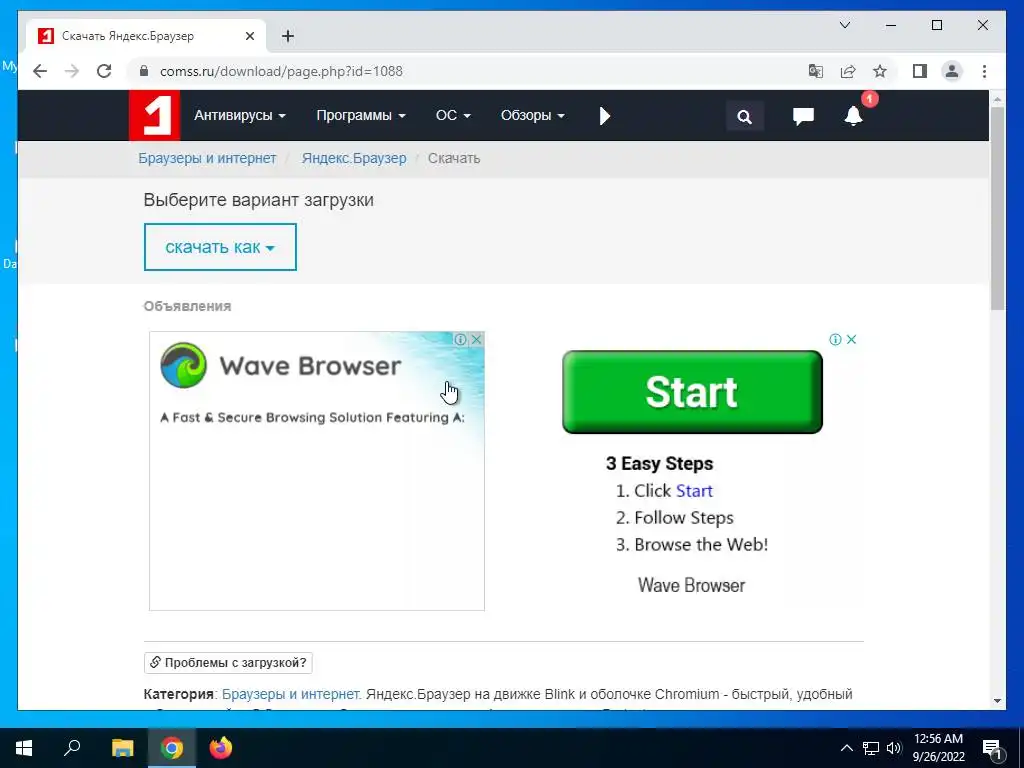Click the 3 Easy Steps heading
Image resolution: width=1024 pixels, height=768 pixels.
[660, 464]
